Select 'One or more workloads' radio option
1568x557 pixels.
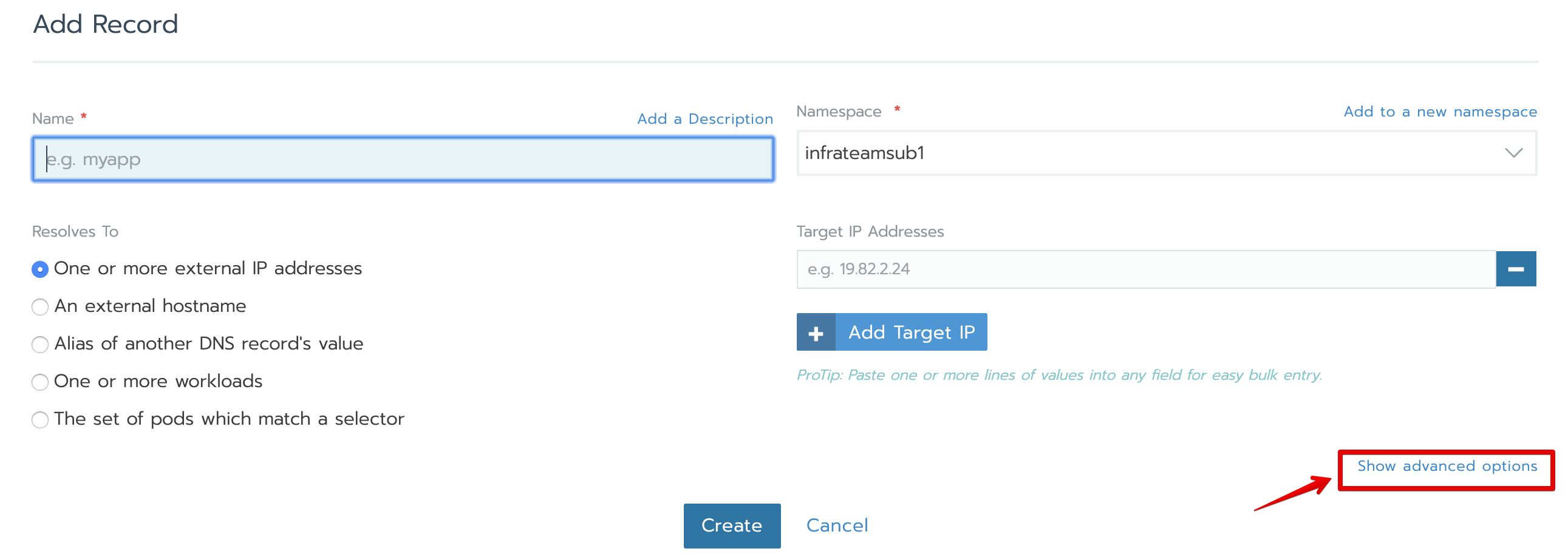pyautogui.click(x=40, y=382)
